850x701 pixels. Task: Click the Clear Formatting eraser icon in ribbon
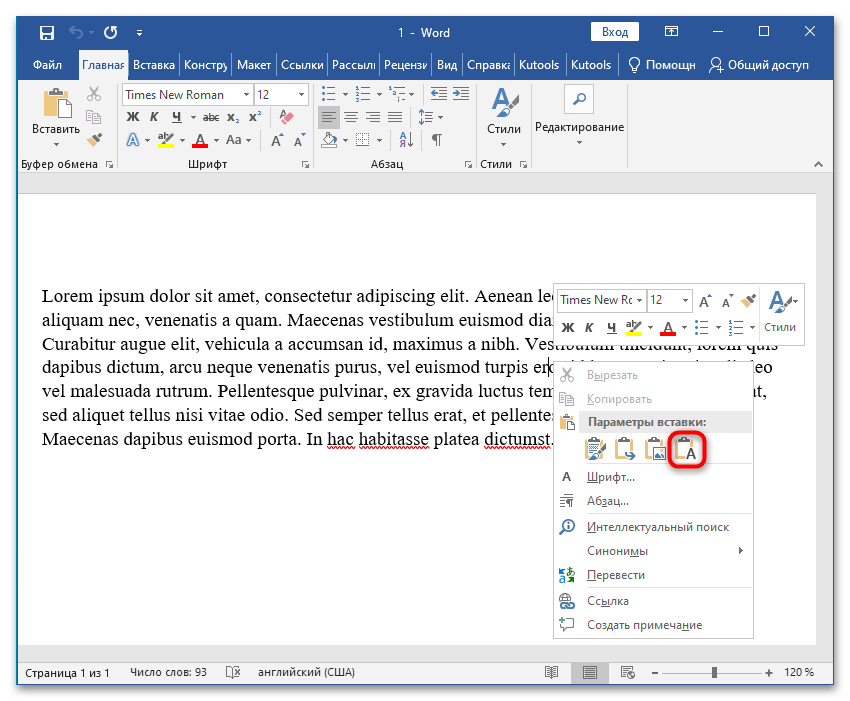[x=287, y=118]
